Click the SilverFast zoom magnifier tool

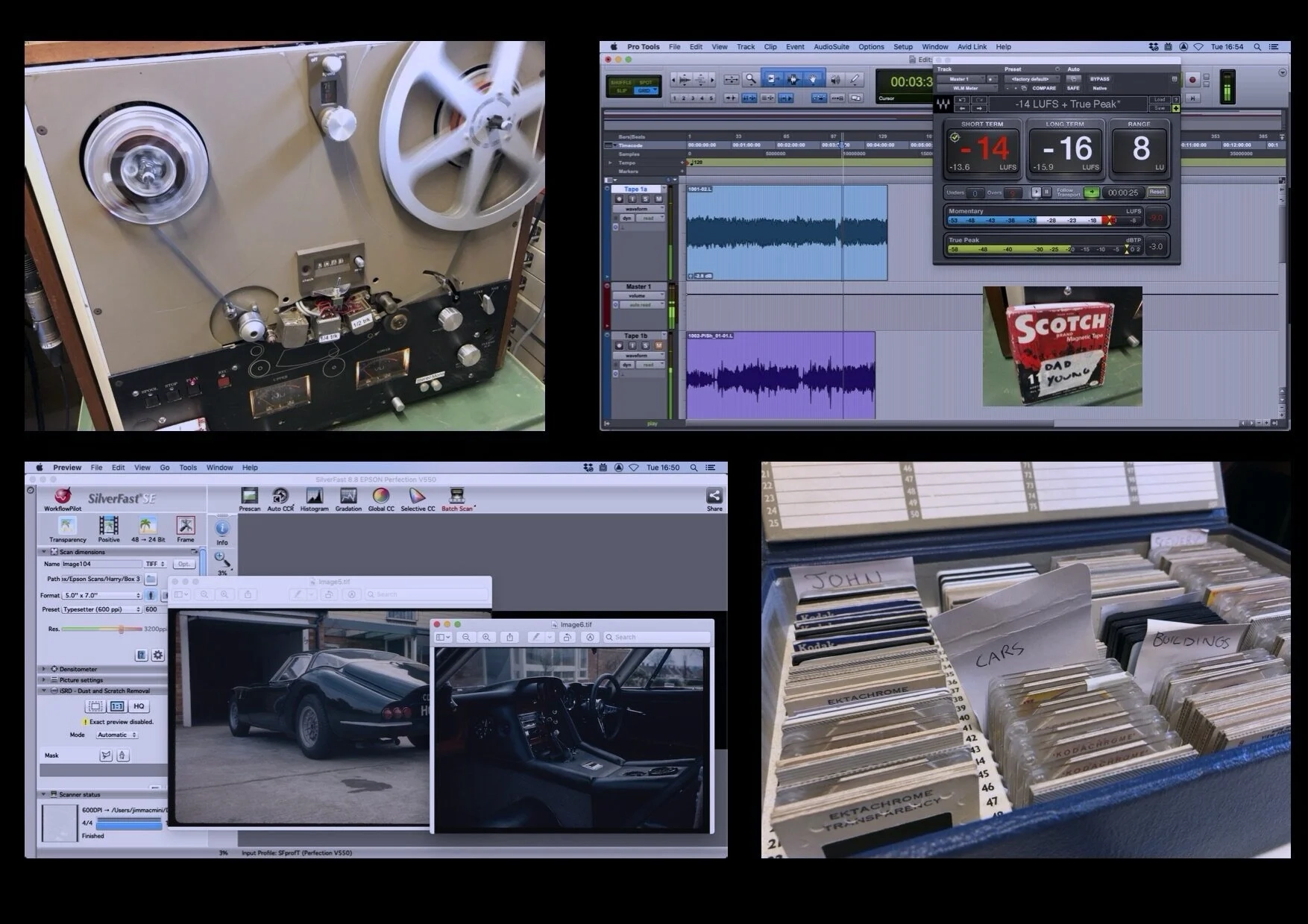point(222,560)
